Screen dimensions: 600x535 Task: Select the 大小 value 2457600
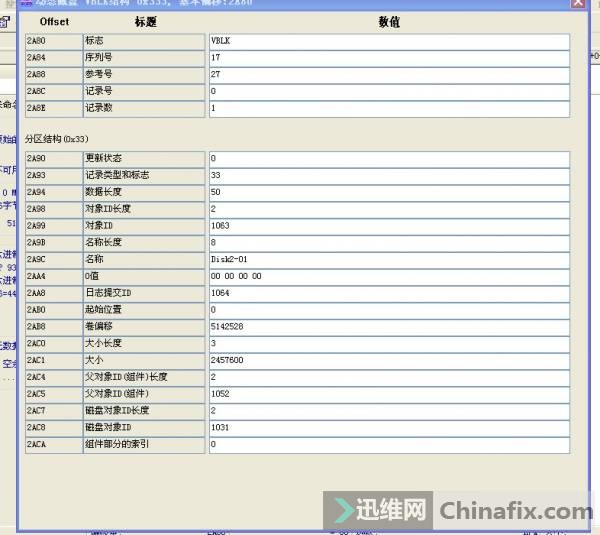point(390,361)
